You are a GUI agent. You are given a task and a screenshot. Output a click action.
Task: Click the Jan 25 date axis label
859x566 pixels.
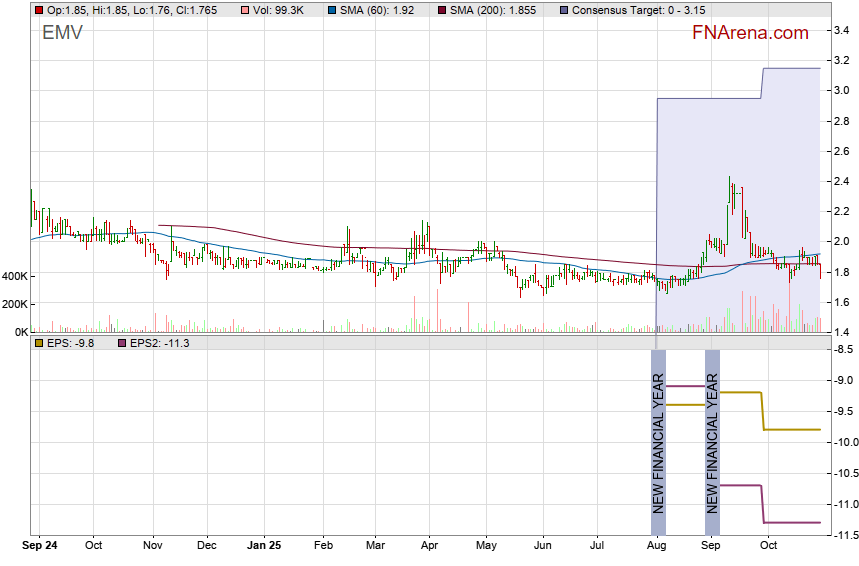tap(265, 546)
